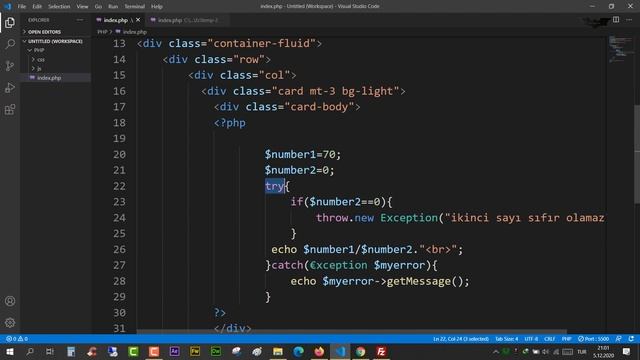640x360 pixels.
Task: Click PHP in the breadcrumb
Action: point(102,32)
